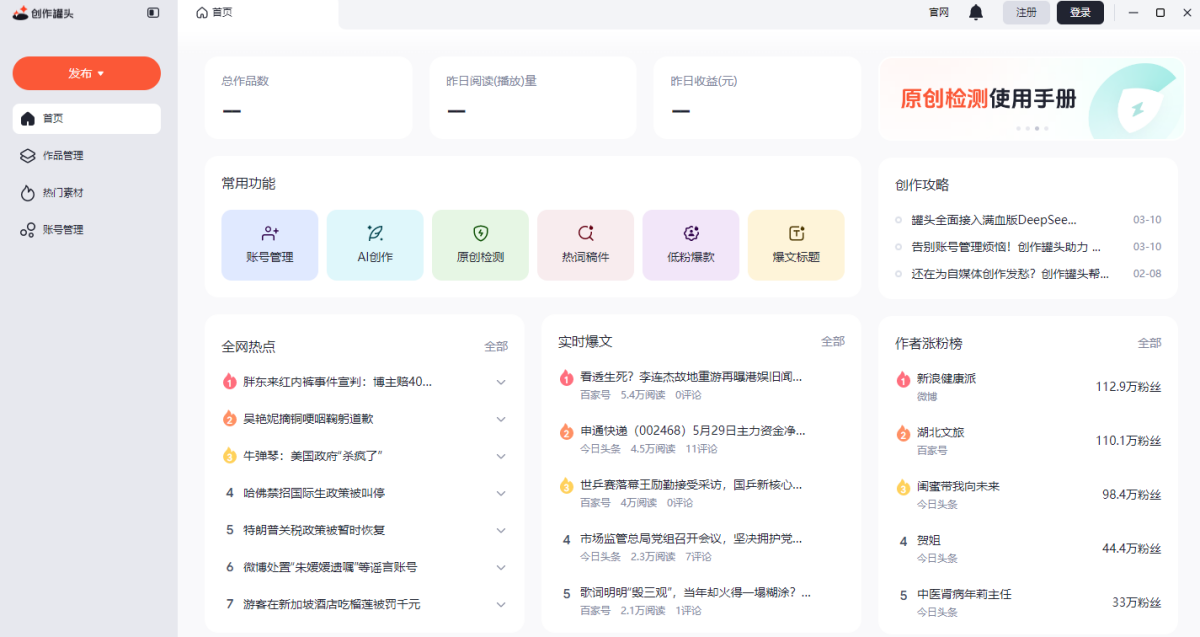
Task: Toggle the sidebar collapse icon
Action: coord(153,13)
